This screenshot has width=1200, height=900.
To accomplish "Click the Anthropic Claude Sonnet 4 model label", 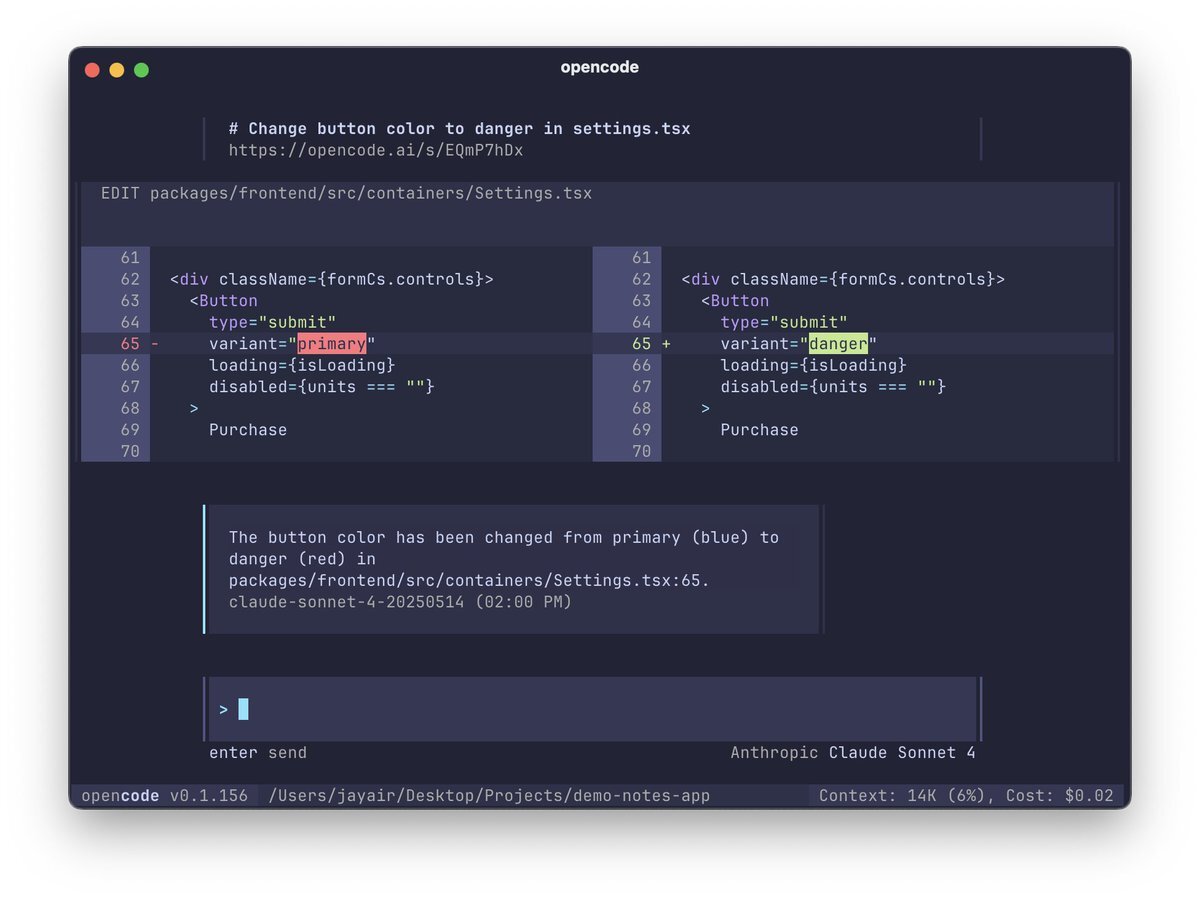I will click(853, 753).
